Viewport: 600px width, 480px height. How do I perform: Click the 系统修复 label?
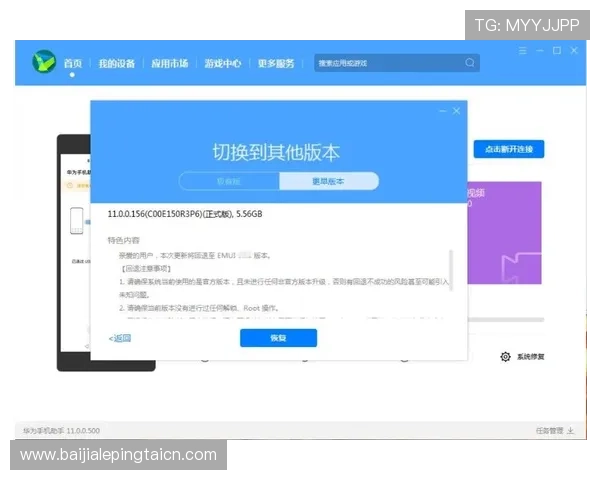(530, 357)
